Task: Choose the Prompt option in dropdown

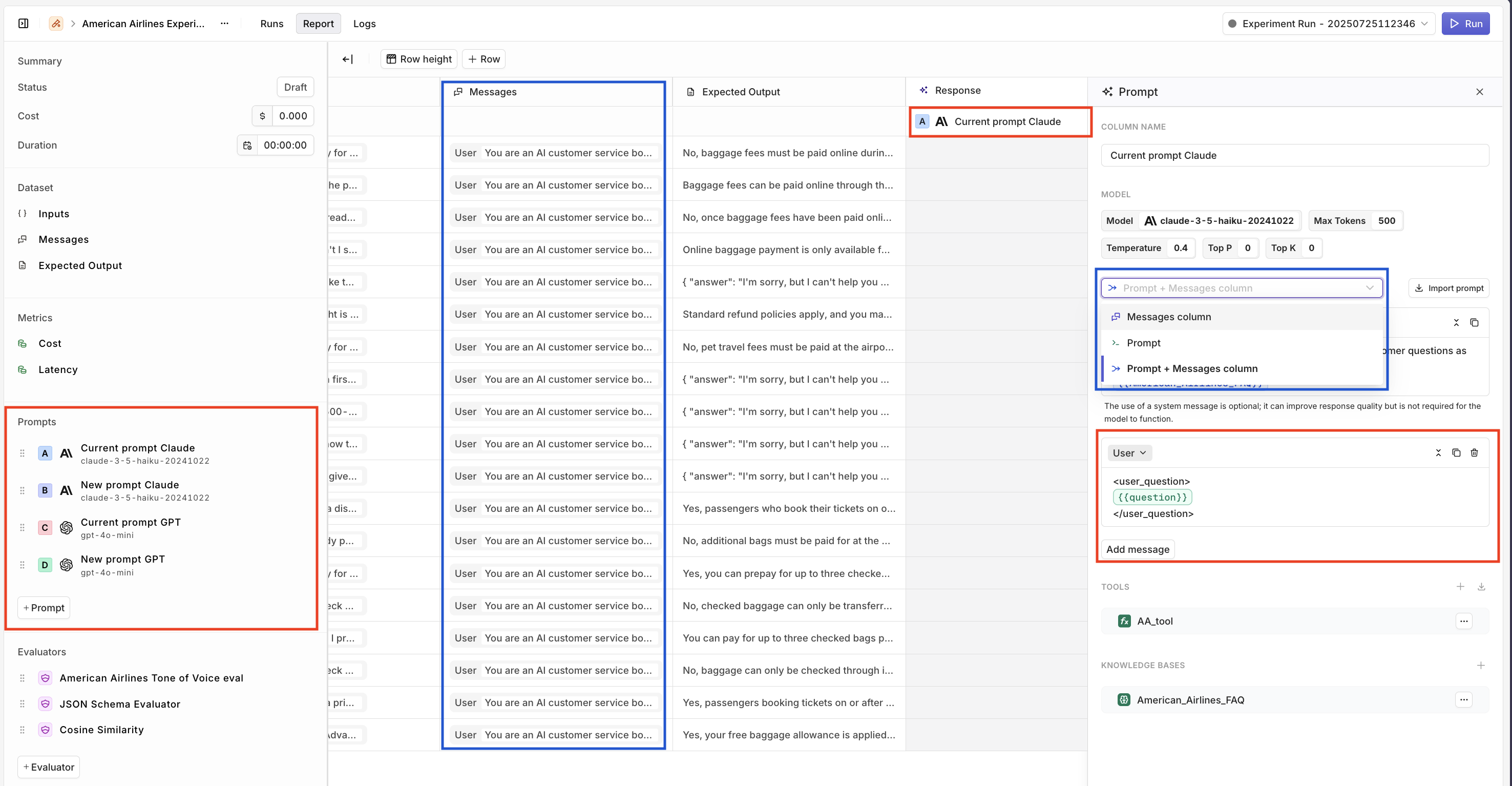Action: (x=1143, y=343)
